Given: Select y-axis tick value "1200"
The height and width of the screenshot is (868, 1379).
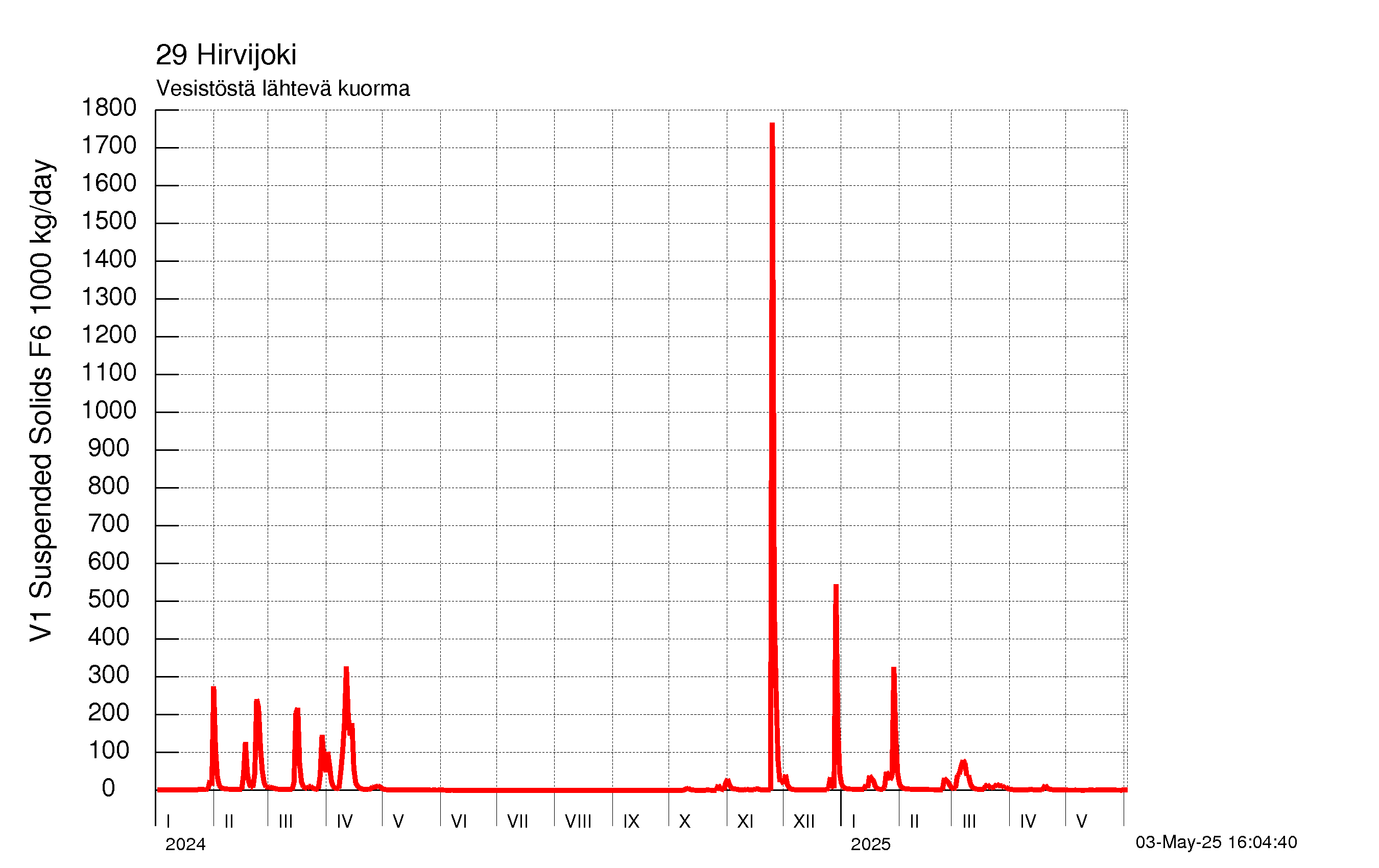Looking at the screenshot, I should point(109,335).
